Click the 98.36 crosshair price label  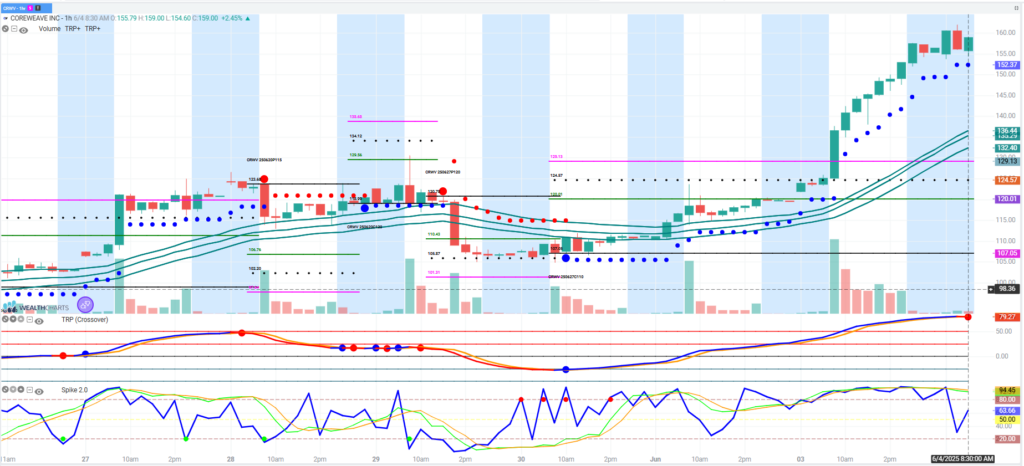click(1006, 288)
